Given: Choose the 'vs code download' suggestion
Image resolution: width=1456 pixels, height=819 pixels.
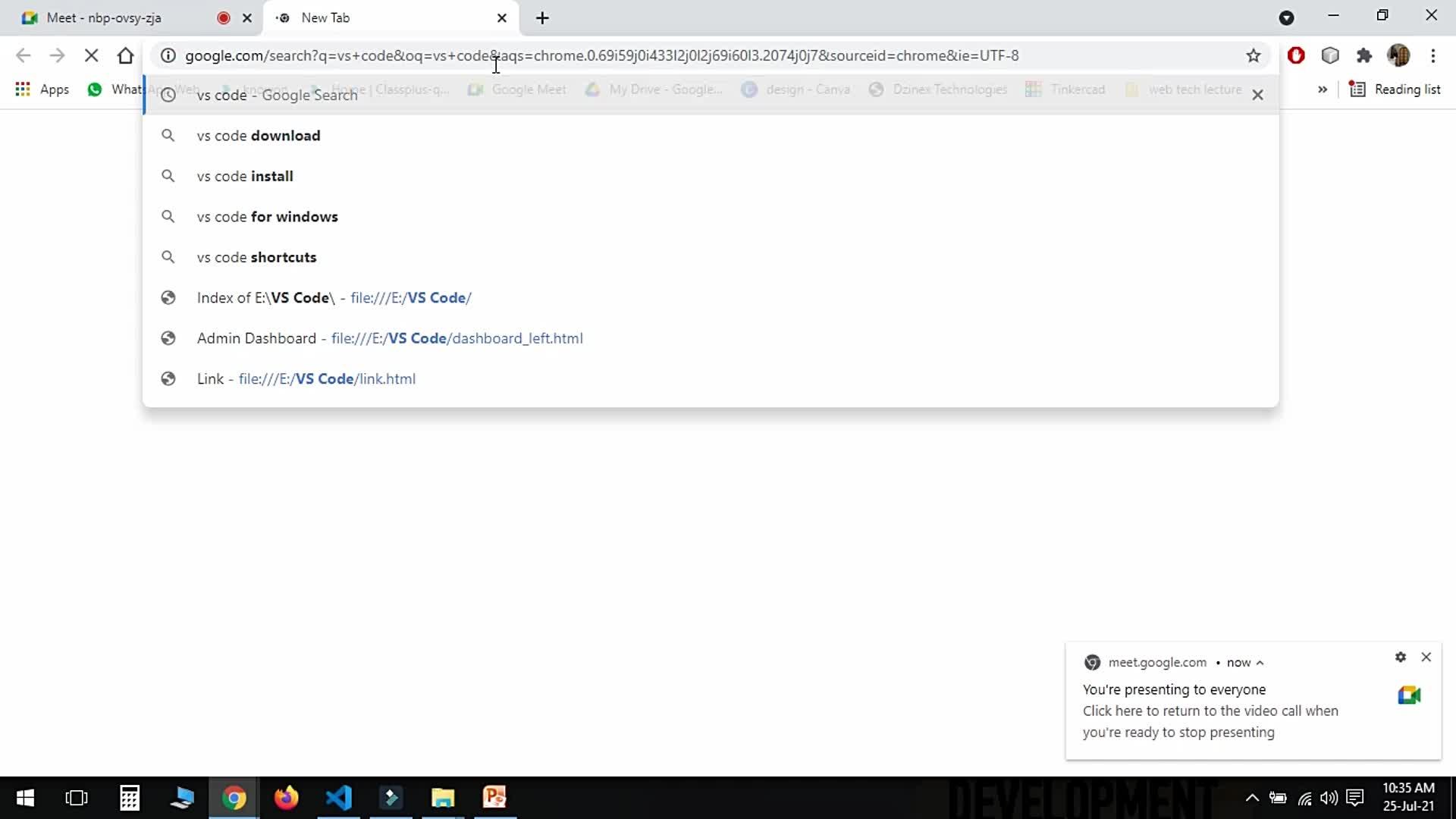Looking at the screenshot, I should point(710,136).
